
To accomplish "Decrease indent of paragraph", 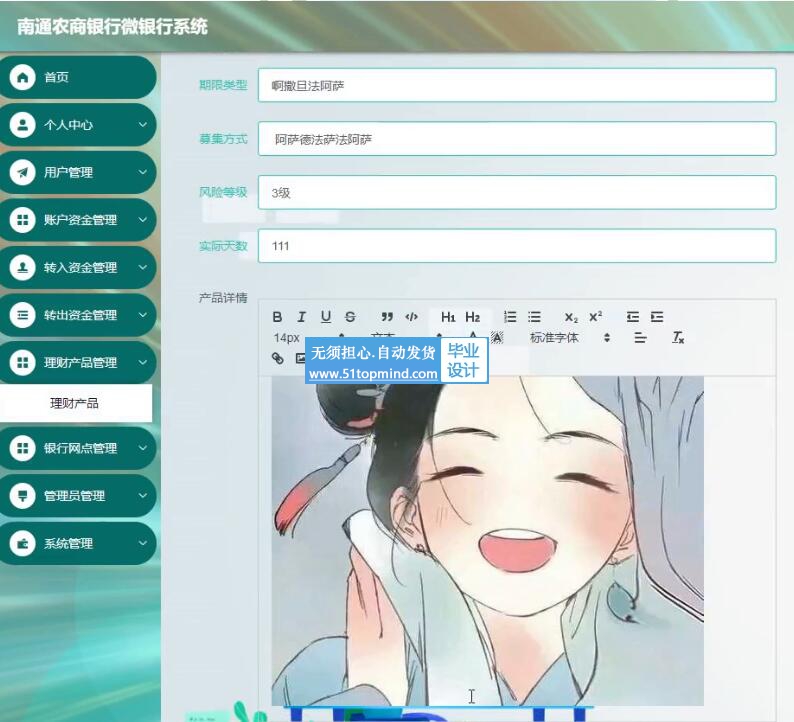I will [x=632, y=317].
